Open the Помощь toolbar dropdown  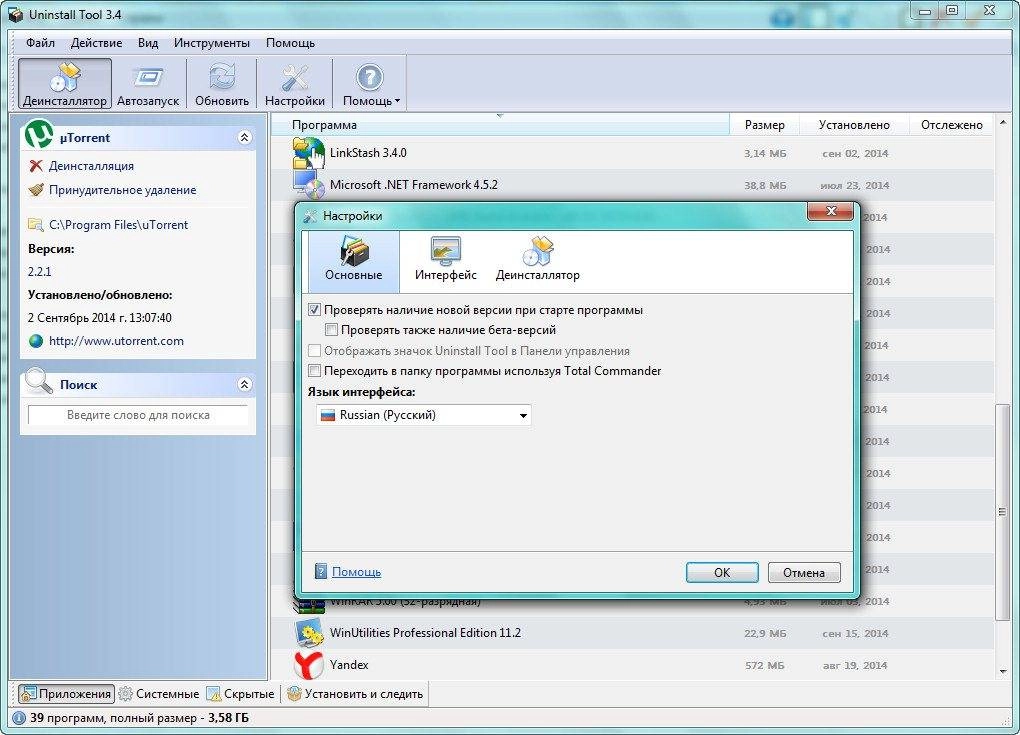370,84
